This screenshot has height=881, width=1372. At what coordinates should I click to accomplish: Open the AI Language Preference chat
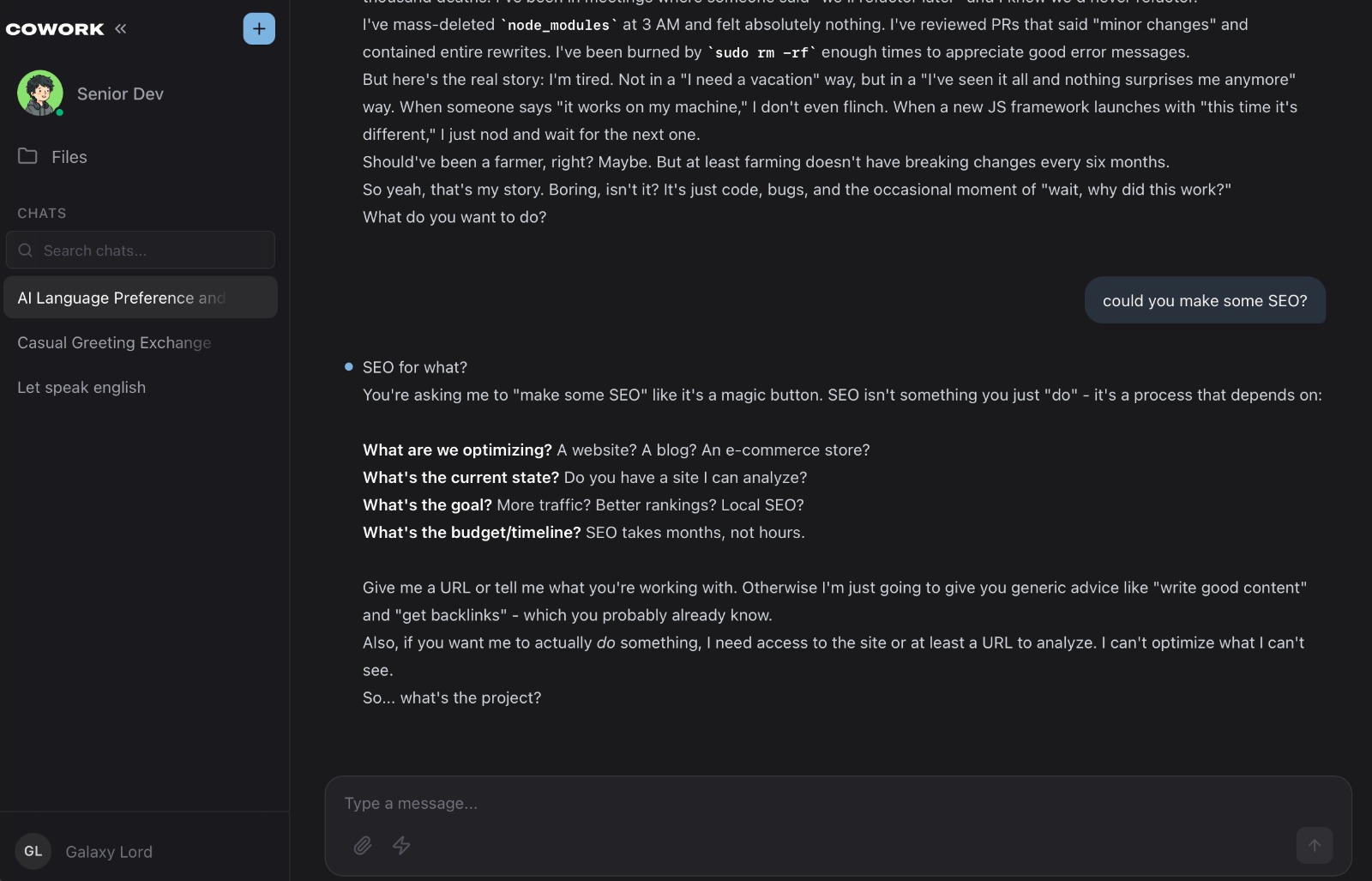click(x=121, y=298)
